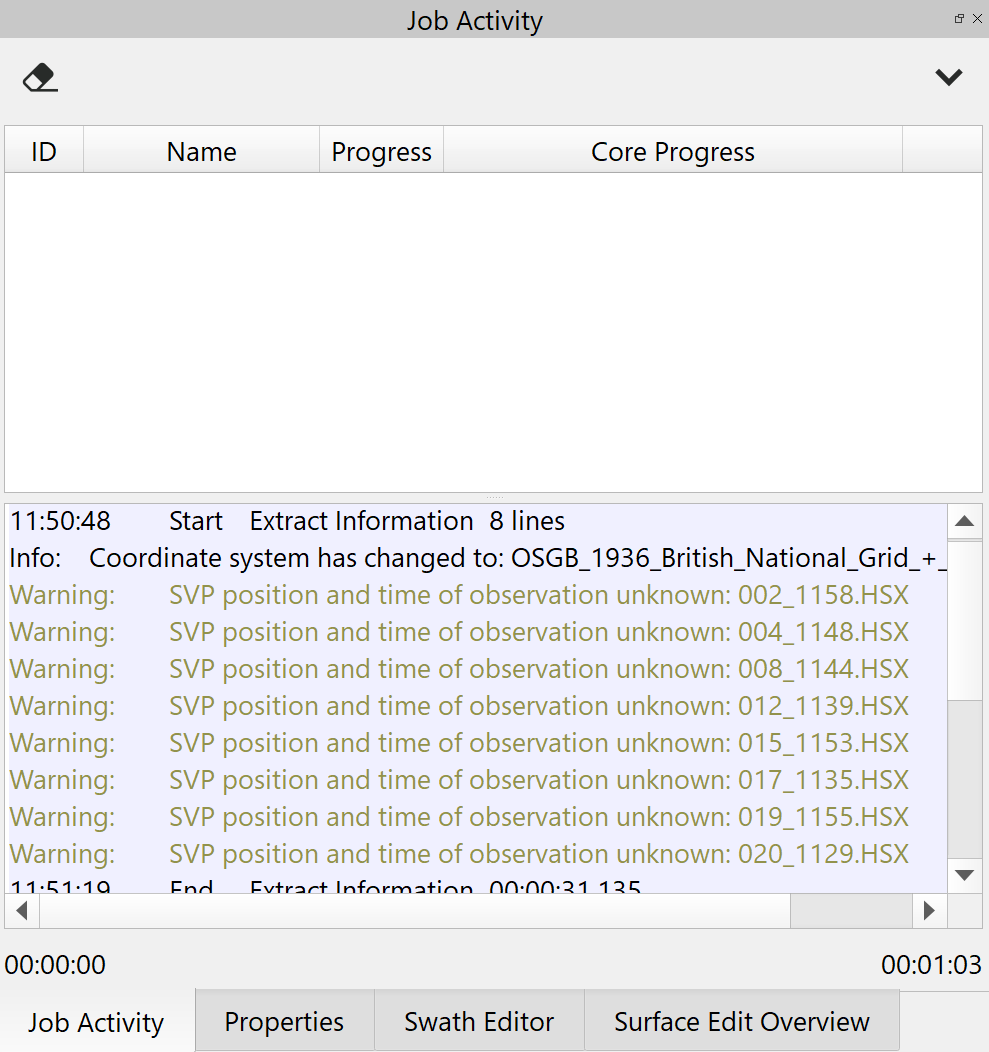Image resolution: width=989 pixels, height=1052 pixels.
Task: Switch to Surface Edit Overview tab
Action: 741,1021
